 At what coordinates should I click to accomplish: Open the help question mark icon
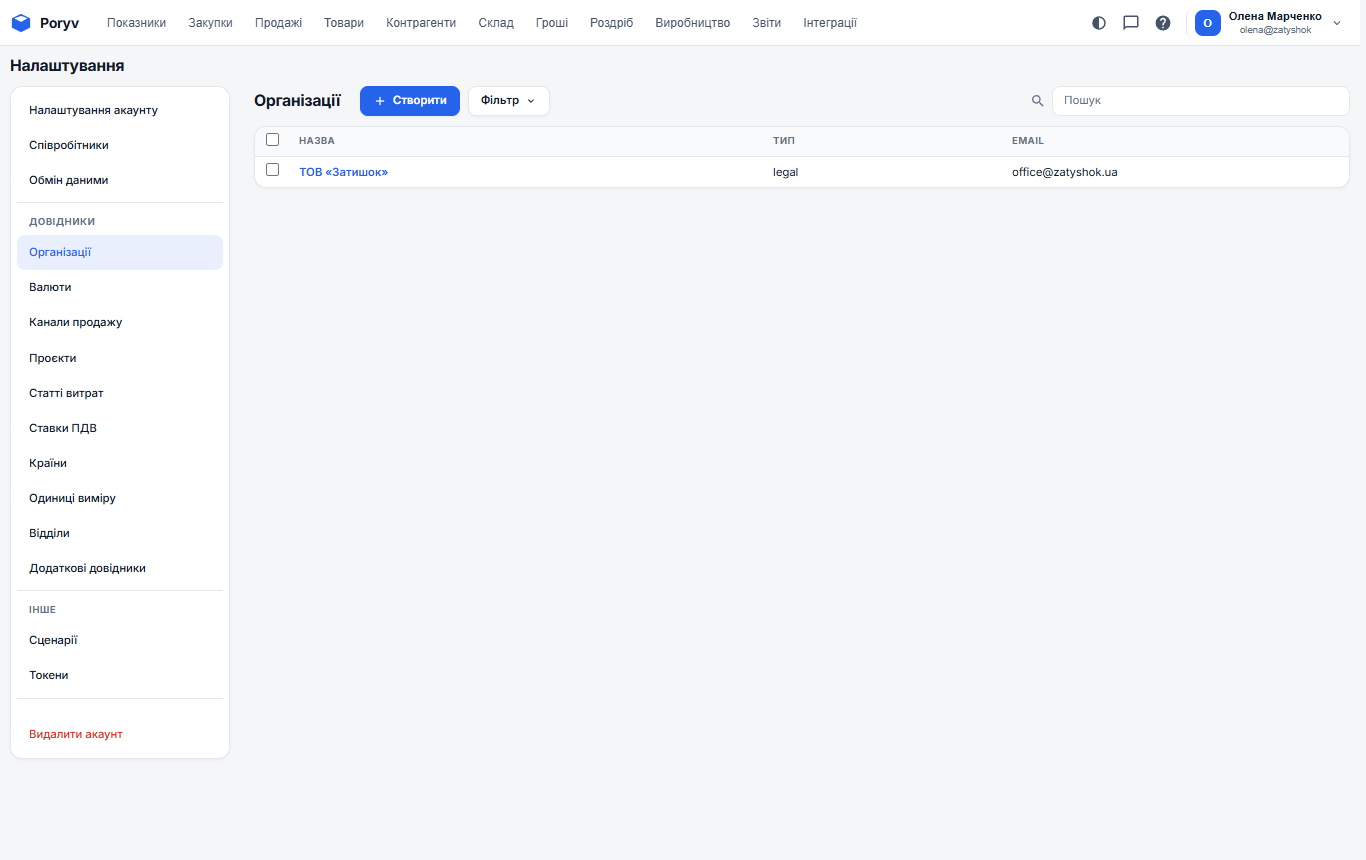pos(1163,23)
